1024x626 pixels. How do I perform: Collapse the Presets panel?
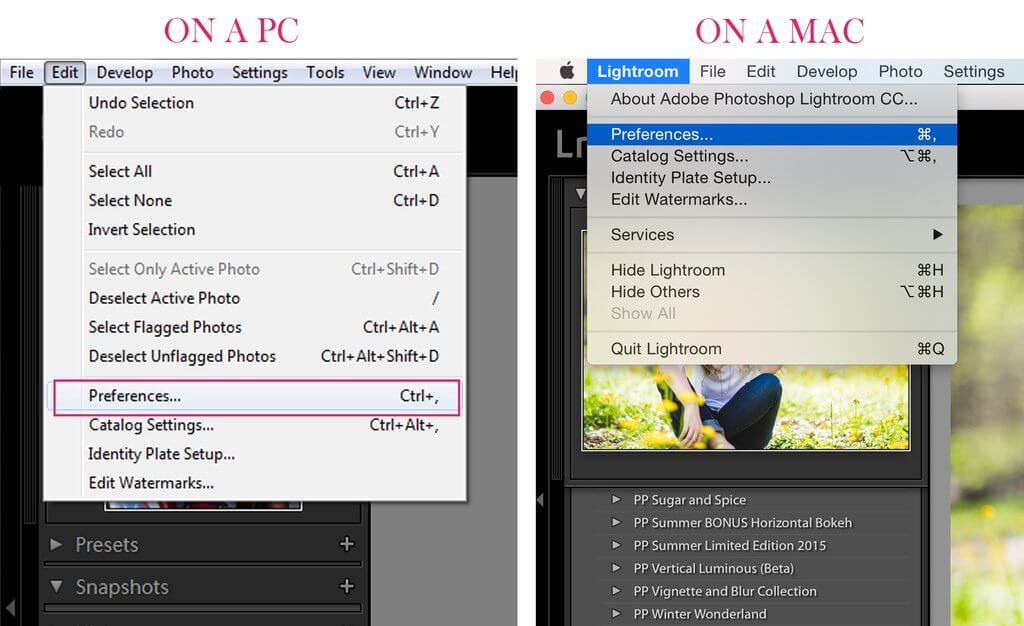(57, 545)
